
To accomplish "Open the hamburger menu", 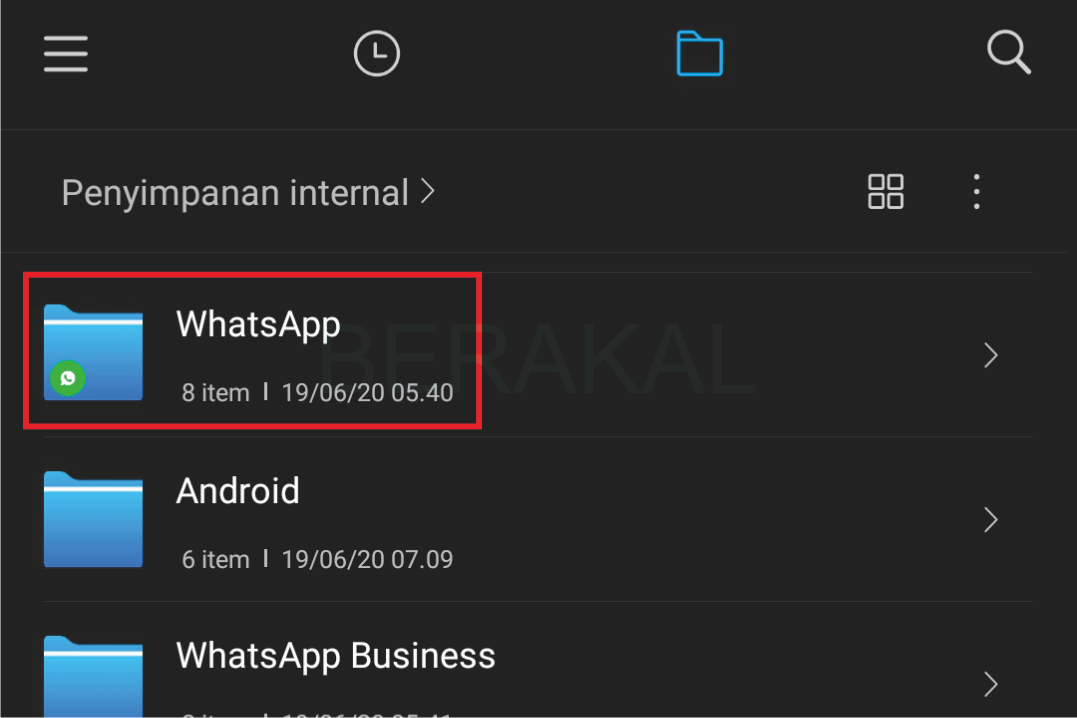I will (x=66, y=54).
